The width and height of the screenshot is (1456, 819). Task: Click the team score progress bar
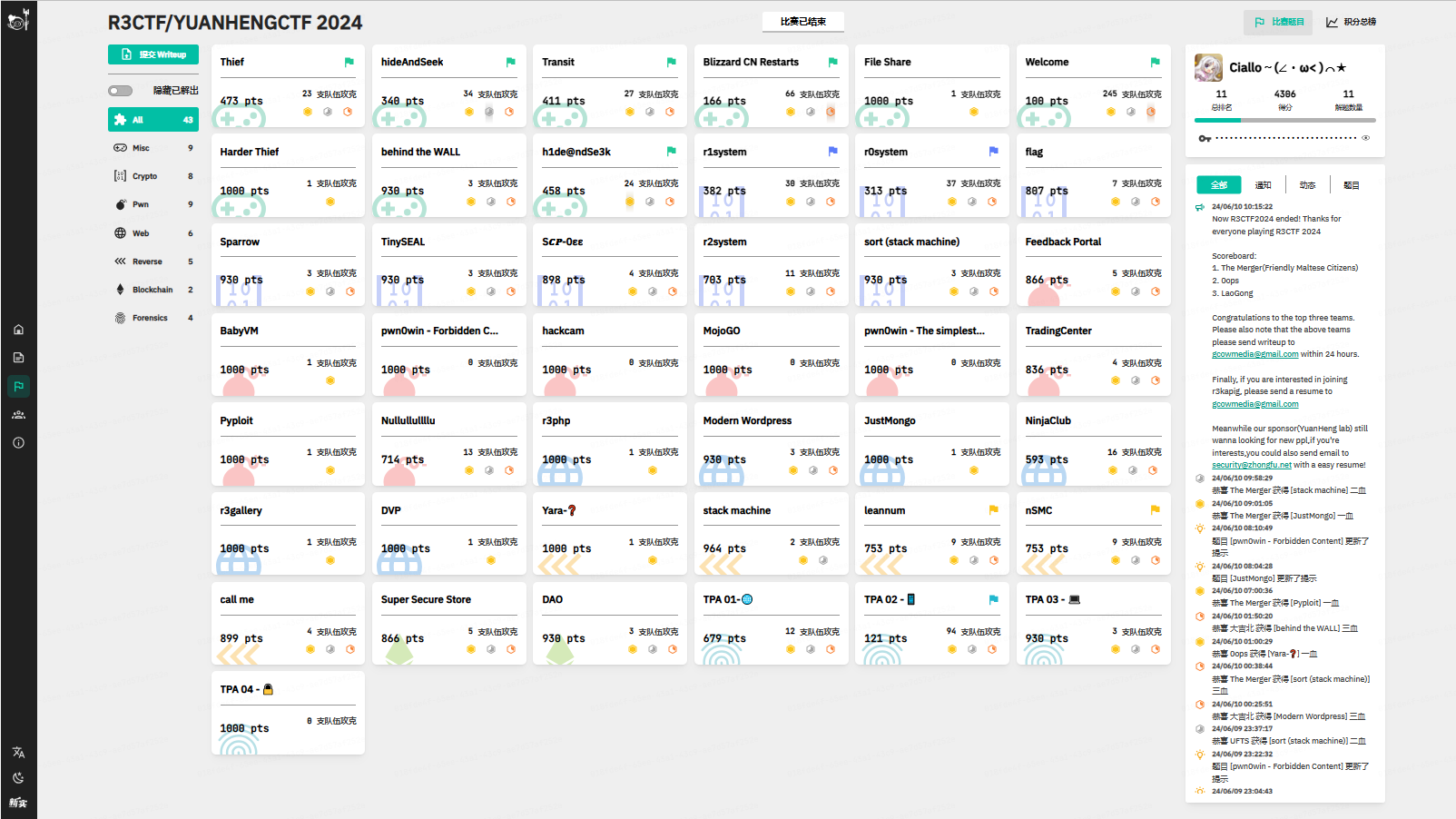[x=1284, y=120]
